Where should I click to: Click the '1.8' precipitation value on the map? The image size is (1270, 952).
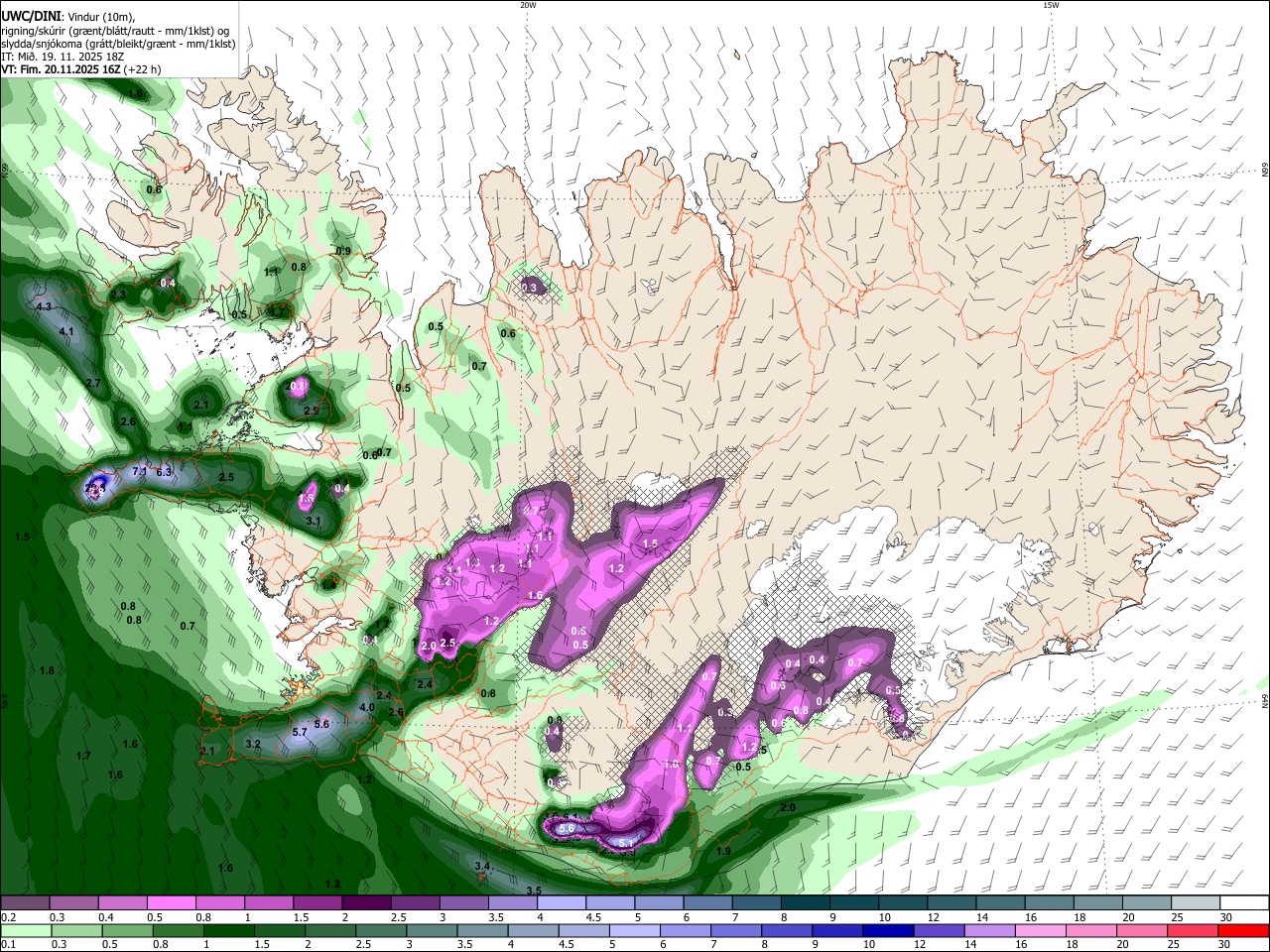47,671
